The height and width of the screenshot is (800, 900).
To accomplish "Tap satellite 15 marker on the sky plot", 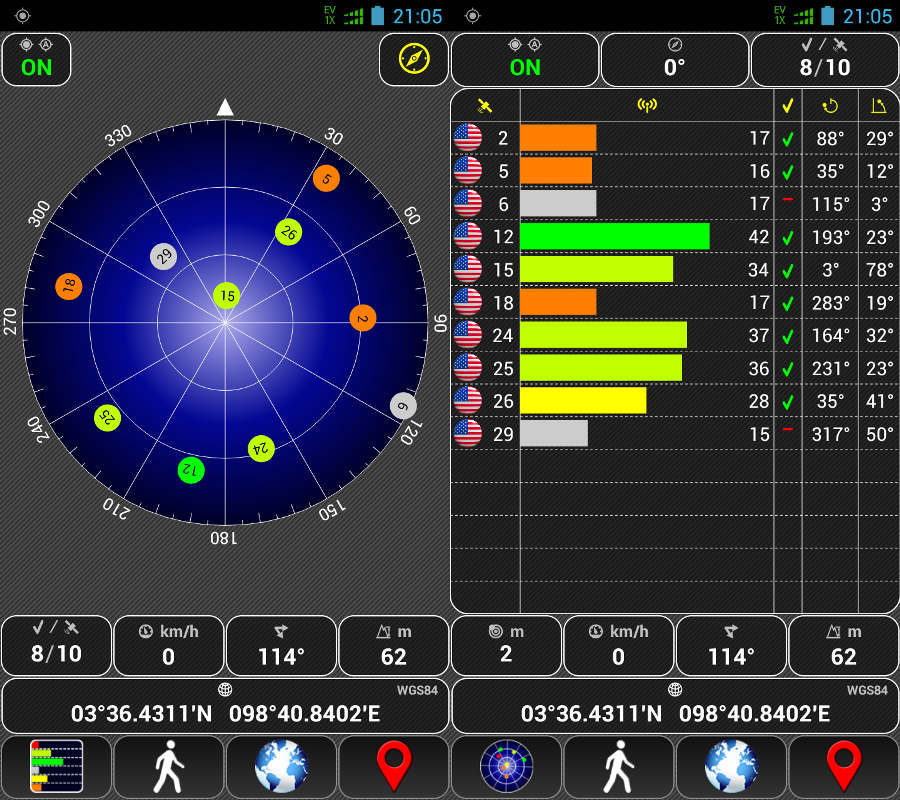I will click(227, 295).
